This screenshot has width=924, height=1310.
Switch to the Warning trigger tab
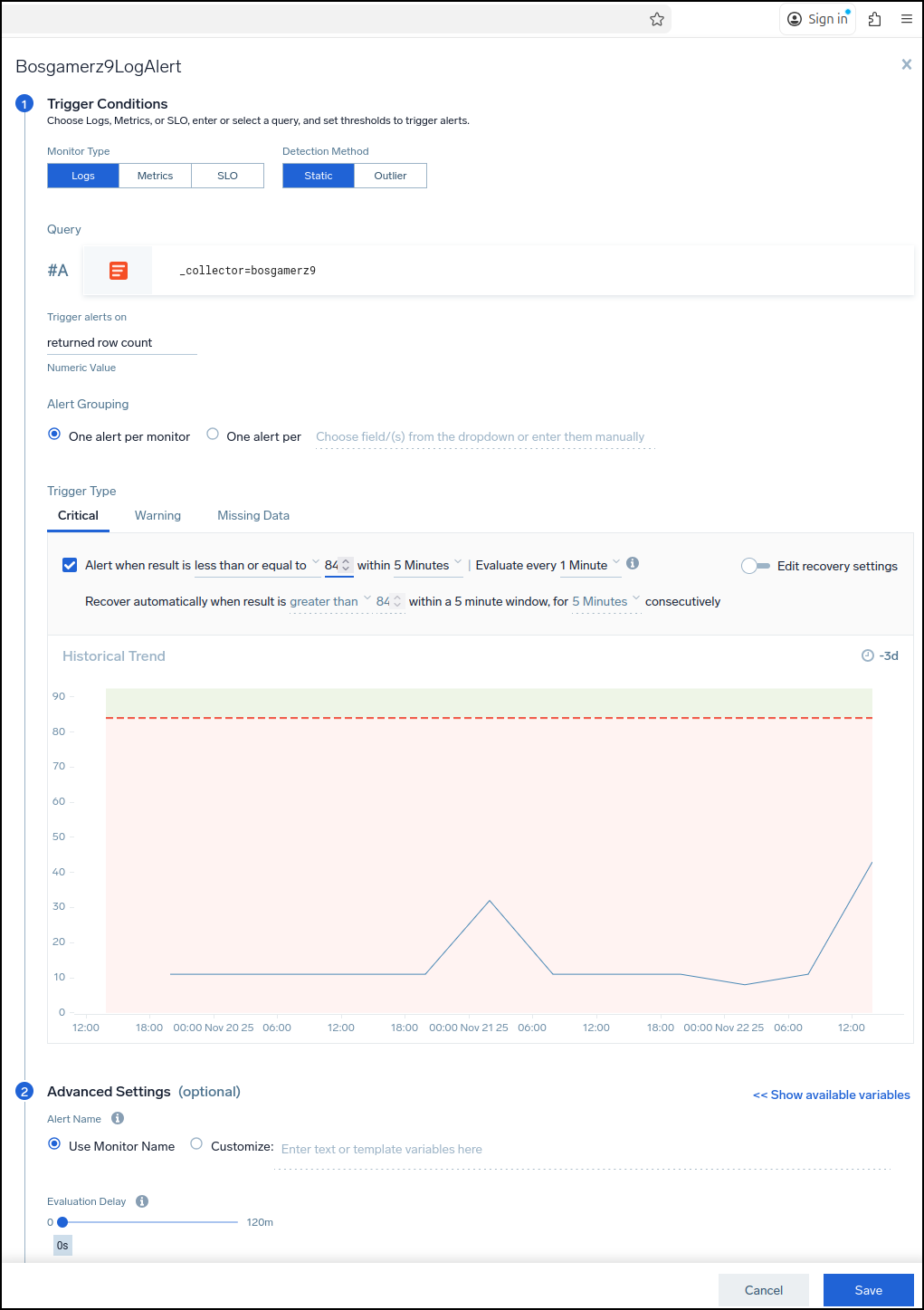(x=157, y=515)
